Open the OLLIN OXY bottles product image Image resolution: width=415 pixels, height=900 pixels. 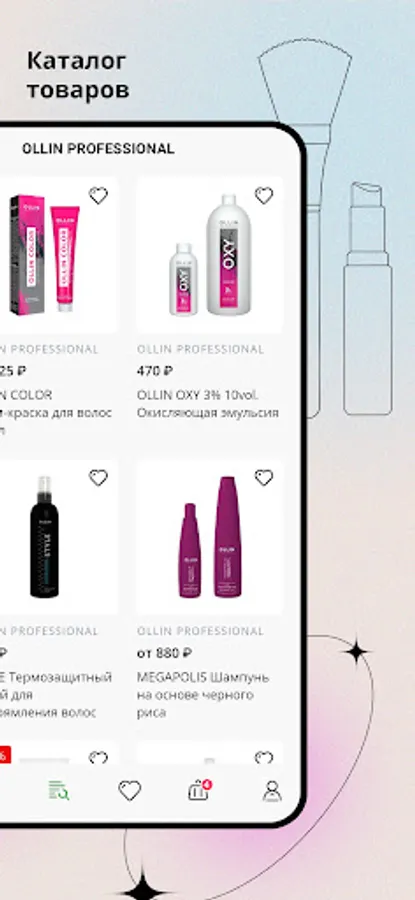[210, 255]
